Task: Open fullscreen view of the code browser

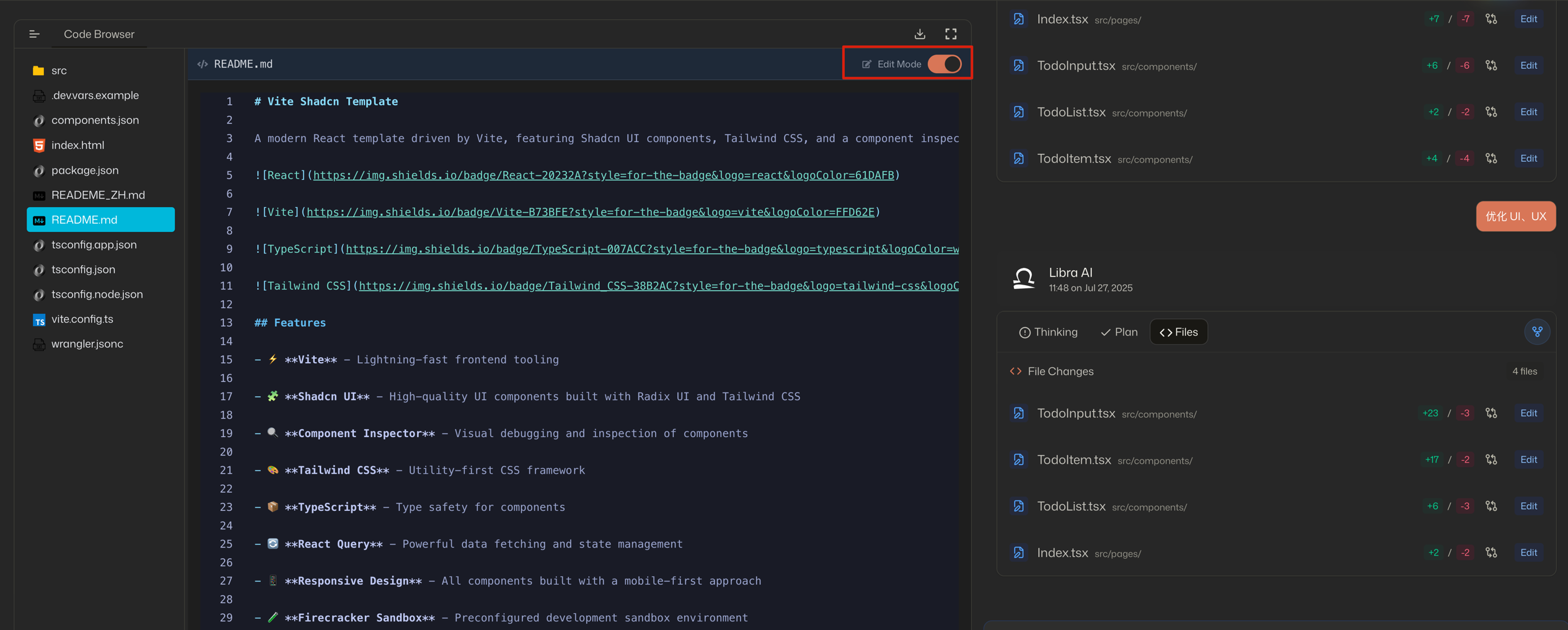Action: pyautogui.click(x=951, y=34)
